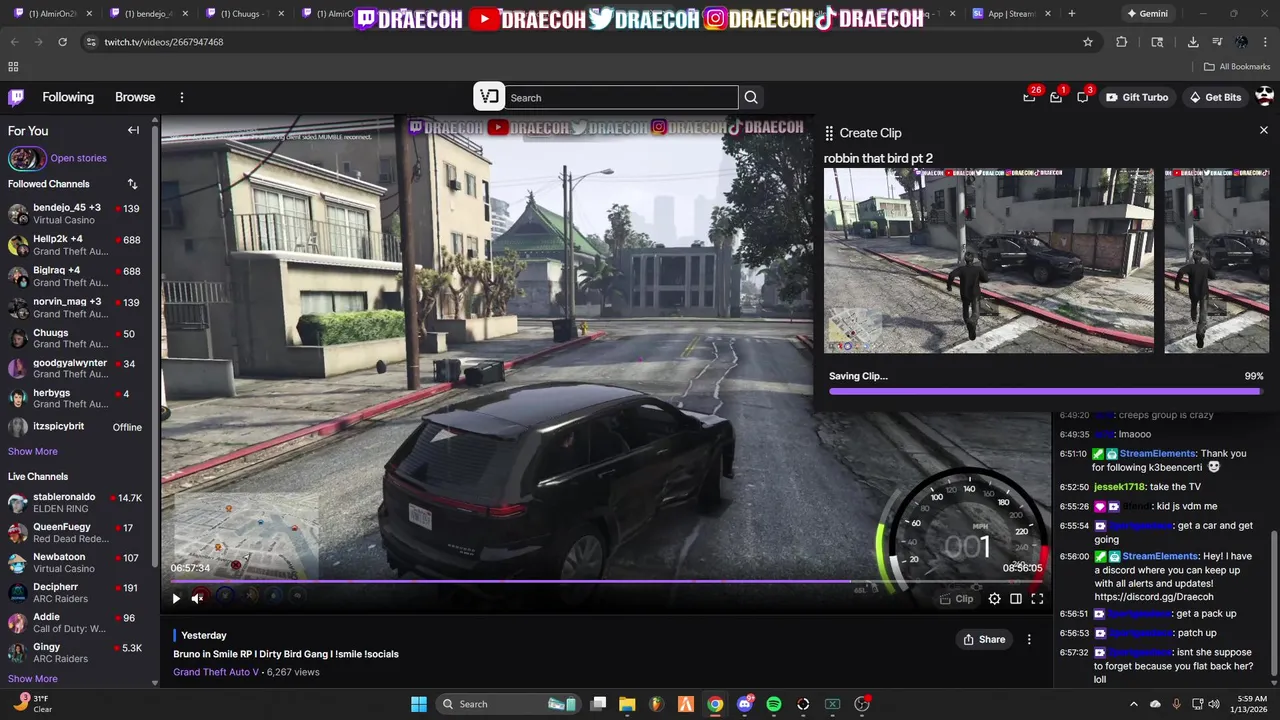Open All Bookmarks folder

coord(1237,67)
